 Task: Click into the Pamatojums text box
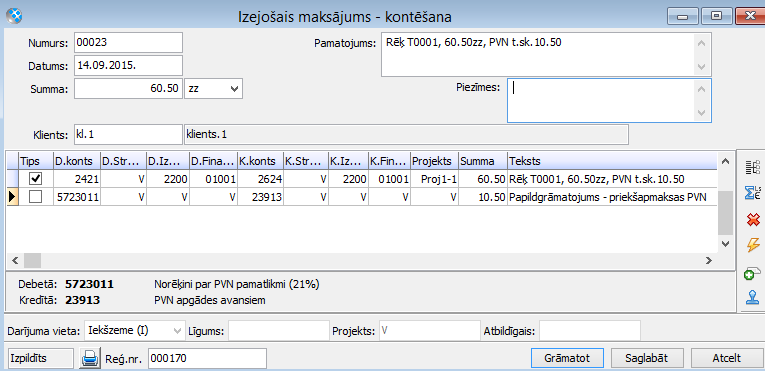(537, 54)
